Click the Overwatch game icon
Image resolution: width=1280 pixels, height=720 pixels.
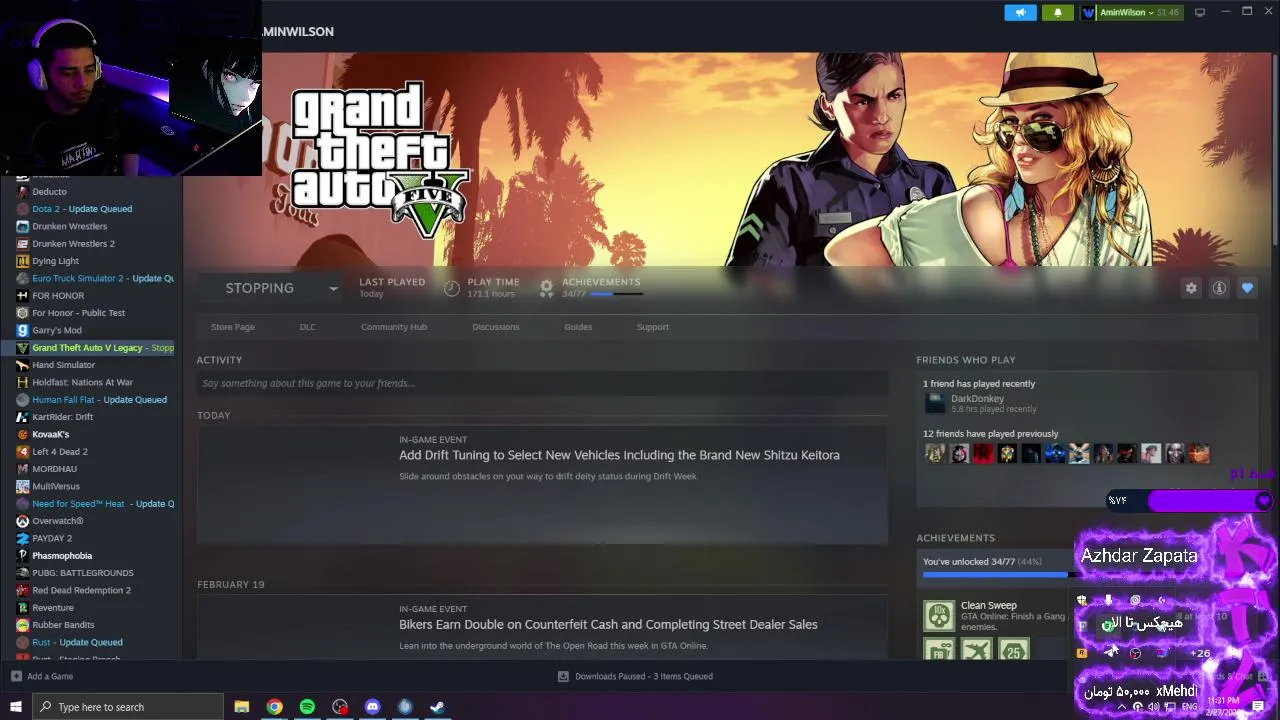pyautogui.click(x=22, y=521)
